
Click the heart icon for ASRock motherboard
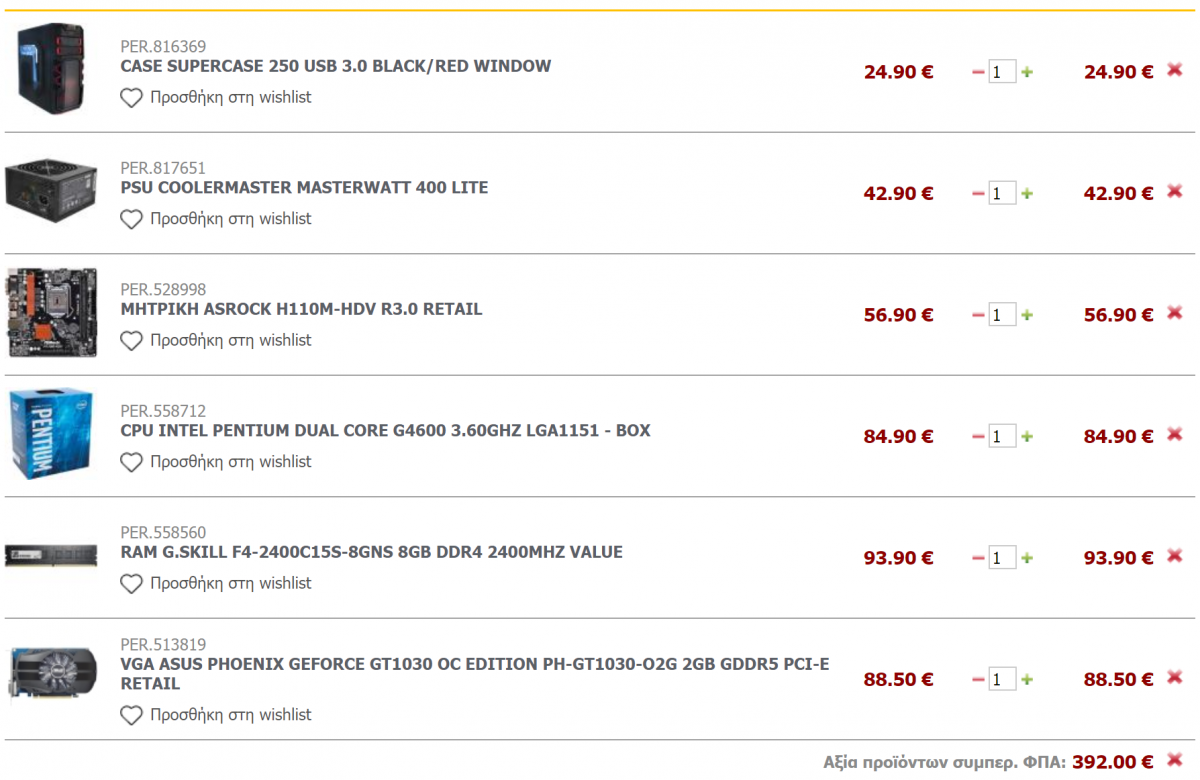pos(131,341)
